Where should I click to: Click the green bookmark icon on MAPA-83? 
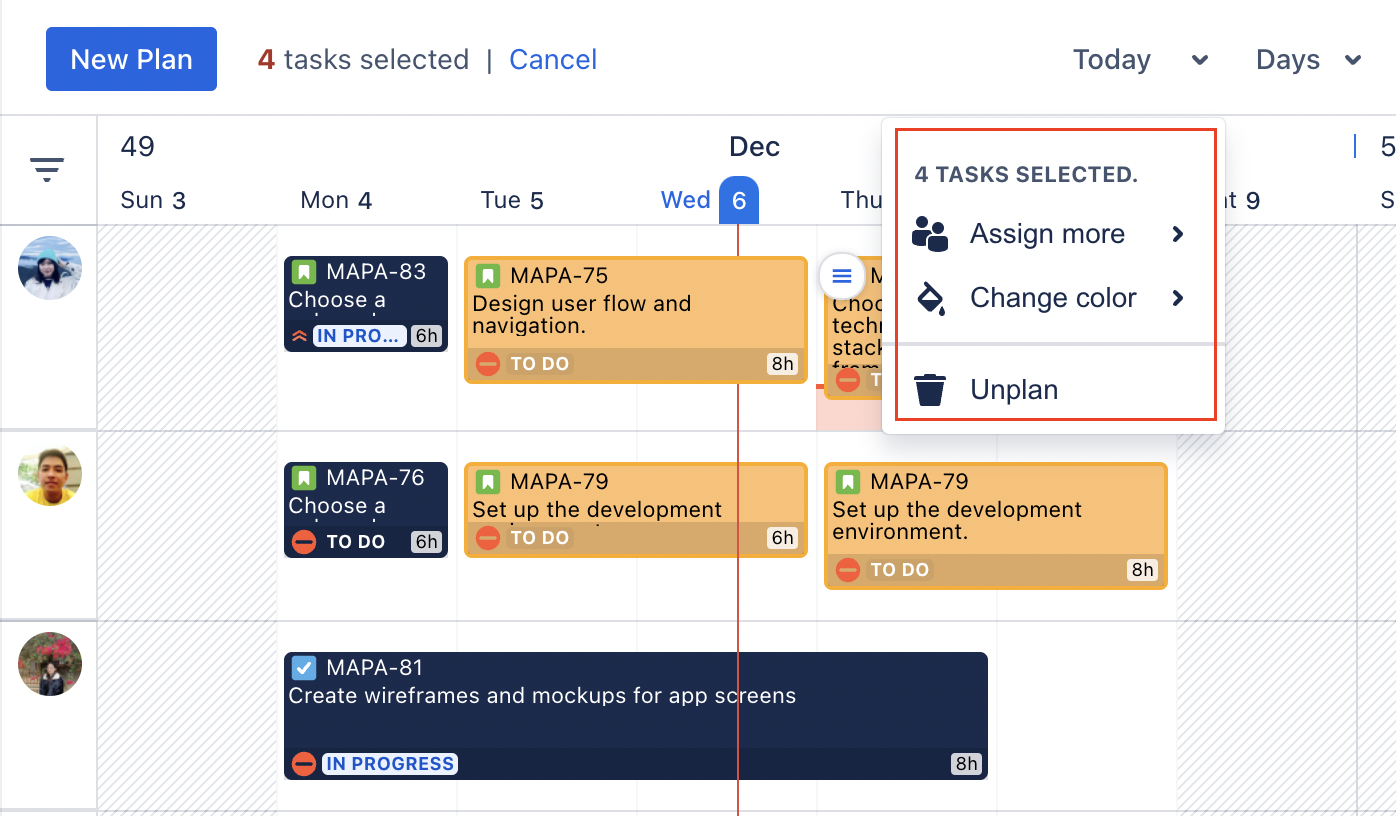[304, 272]
